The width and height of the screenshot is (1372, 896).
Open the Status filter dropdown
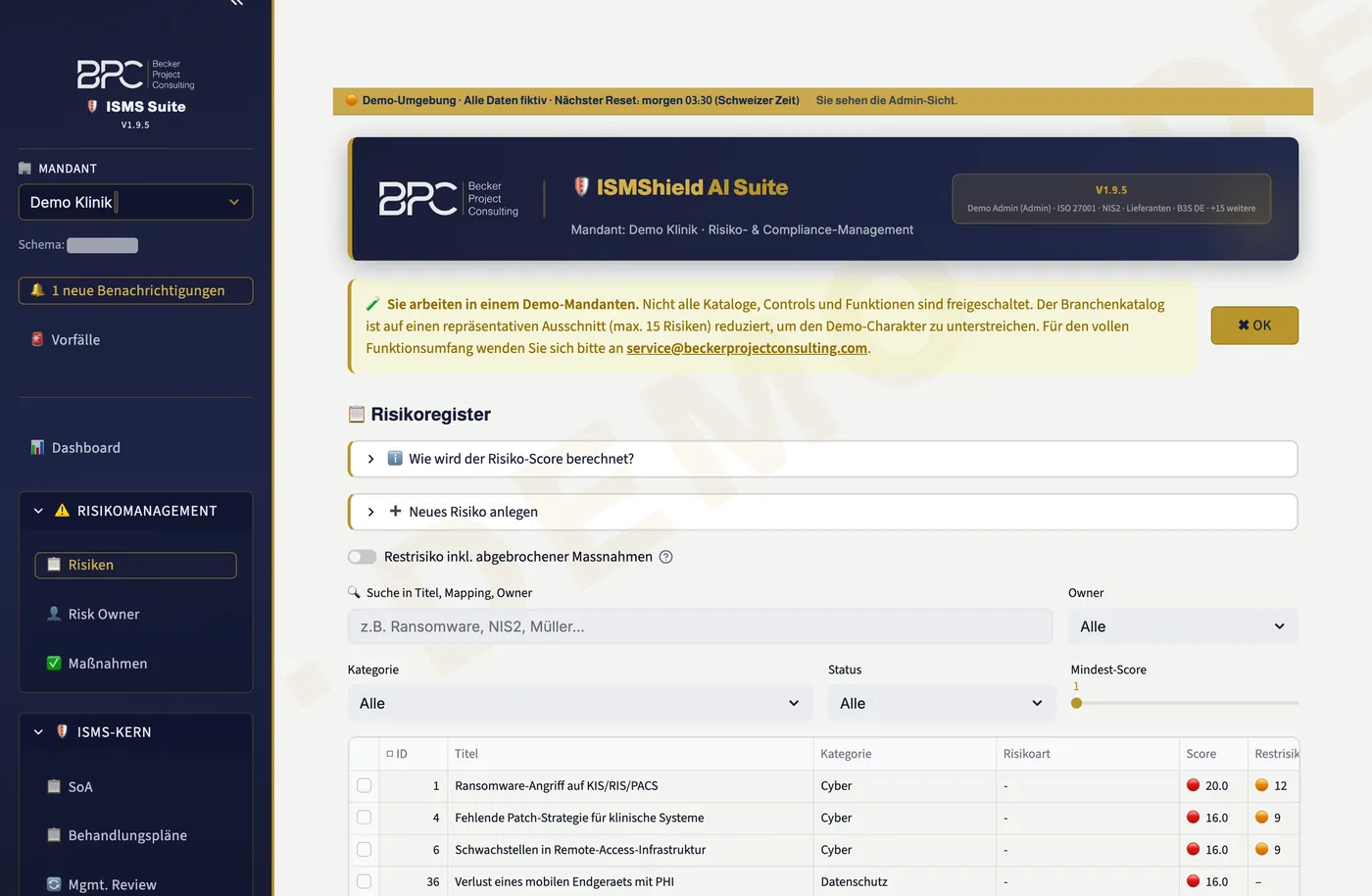[941, 703]
